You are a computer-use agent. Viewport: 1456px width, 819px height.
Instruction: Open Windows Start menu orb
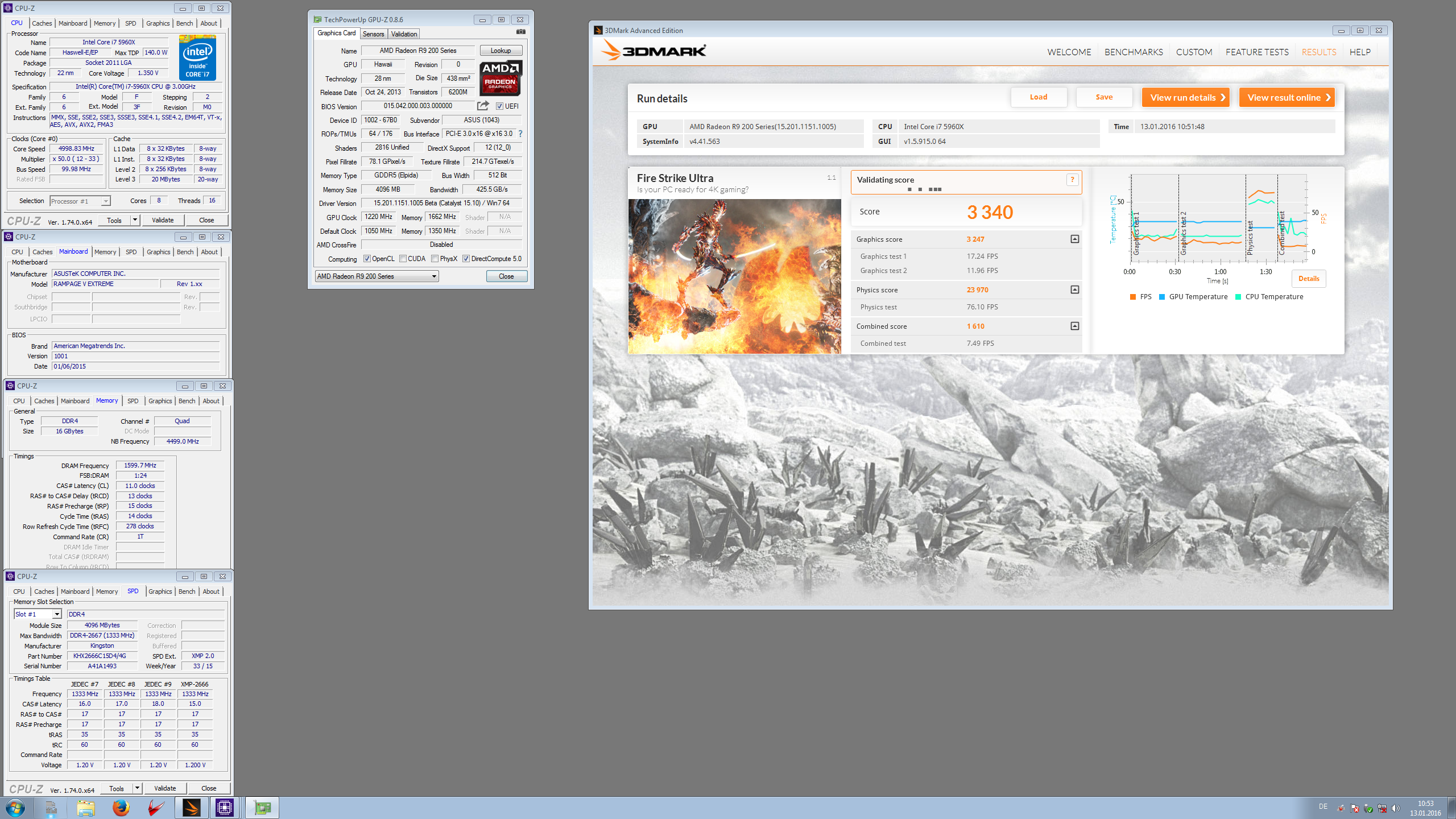click(x=15, y=808)
